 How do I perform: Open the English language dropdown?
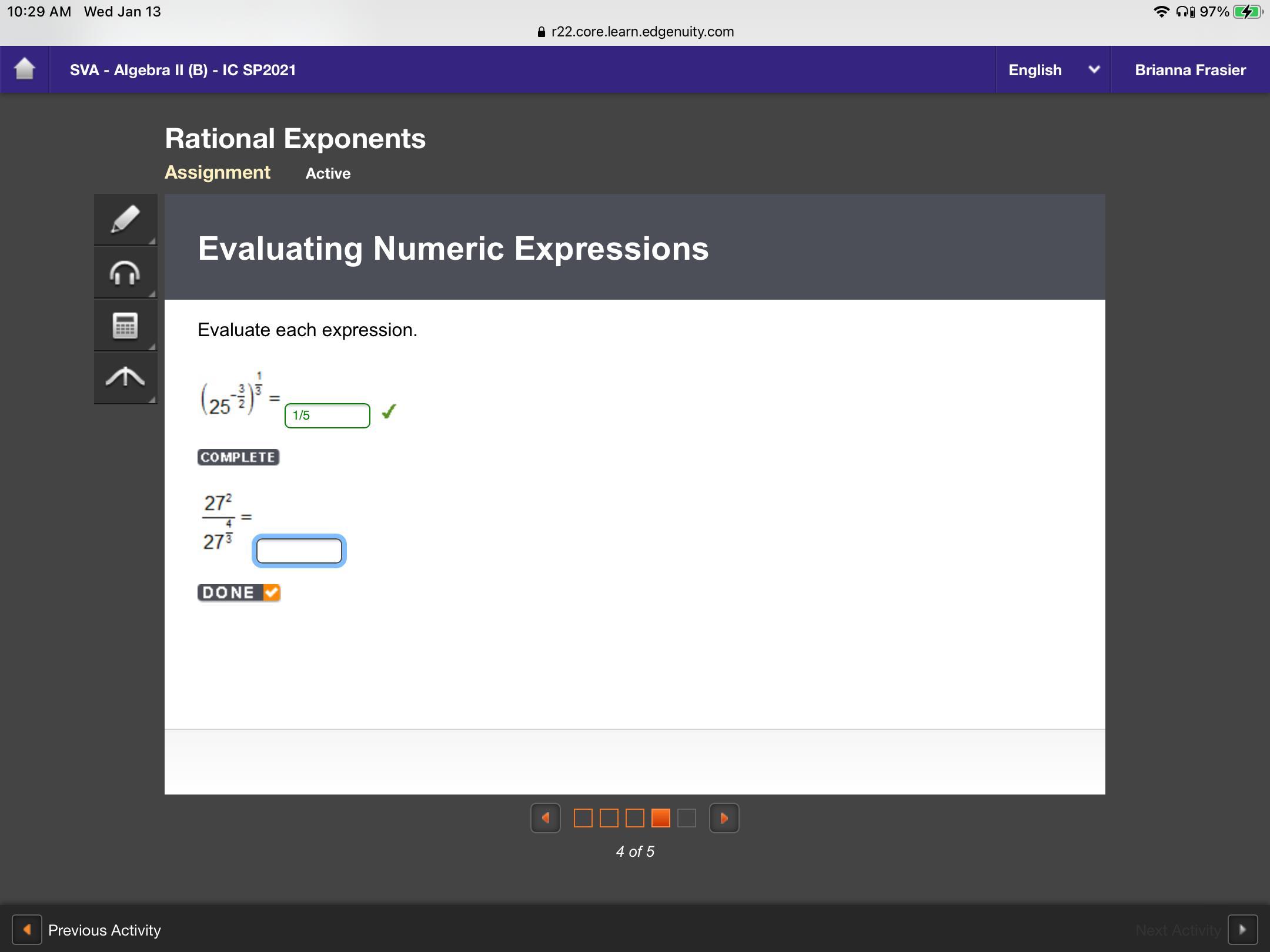click(1035, 70)
